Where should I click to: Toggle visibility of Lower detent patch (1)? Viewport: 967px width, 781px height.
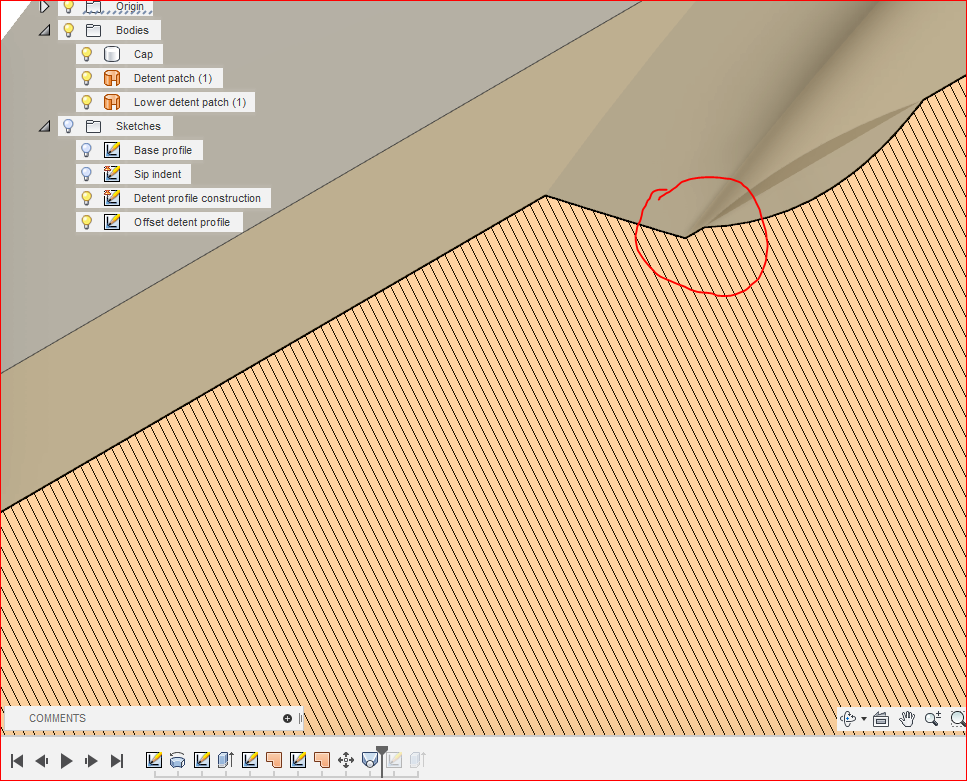[x=87, y=102]
